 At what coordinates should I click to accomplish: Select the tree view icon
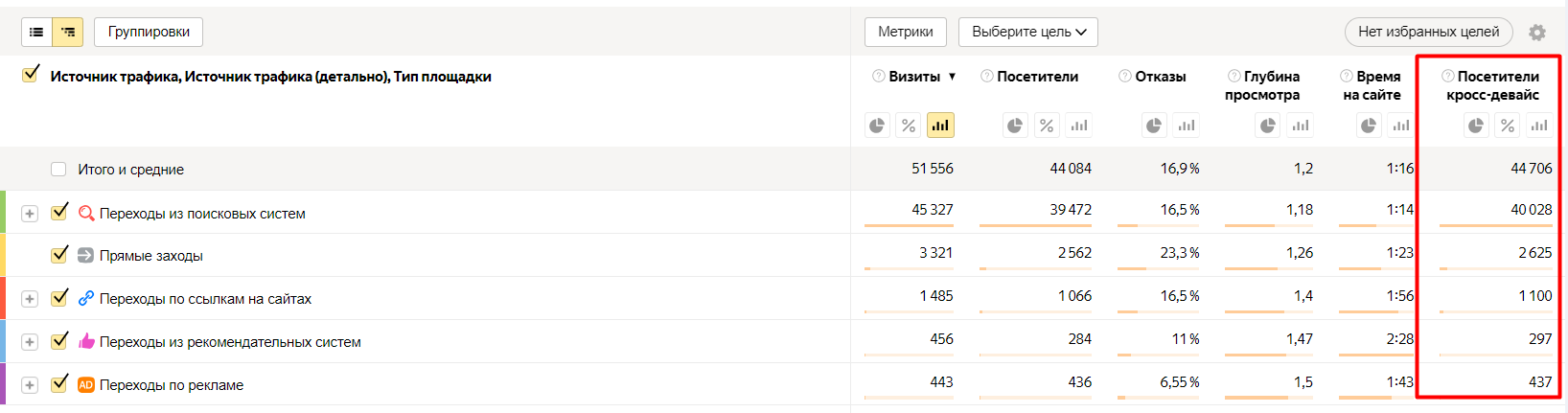68,32
